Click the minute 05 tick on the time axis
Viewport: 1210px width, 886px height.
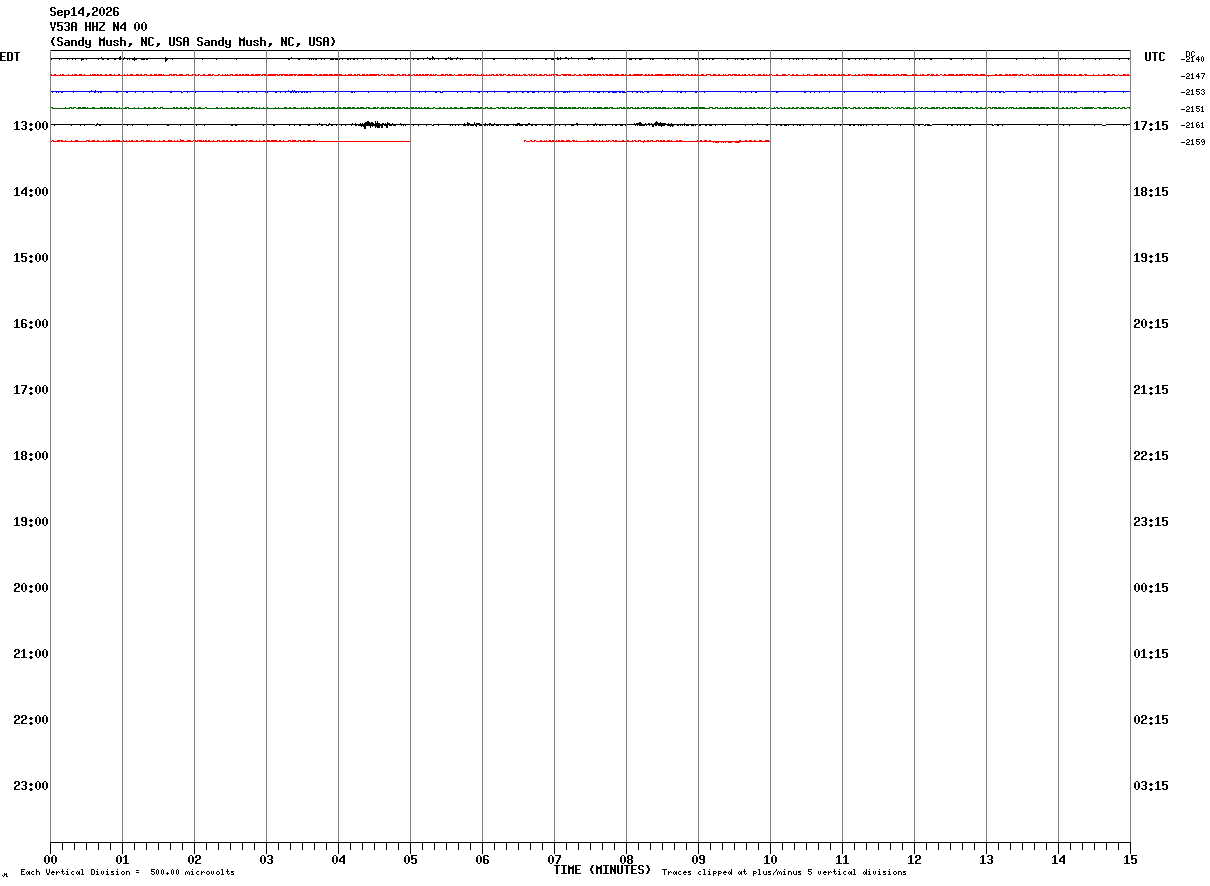tap(410, 846)
